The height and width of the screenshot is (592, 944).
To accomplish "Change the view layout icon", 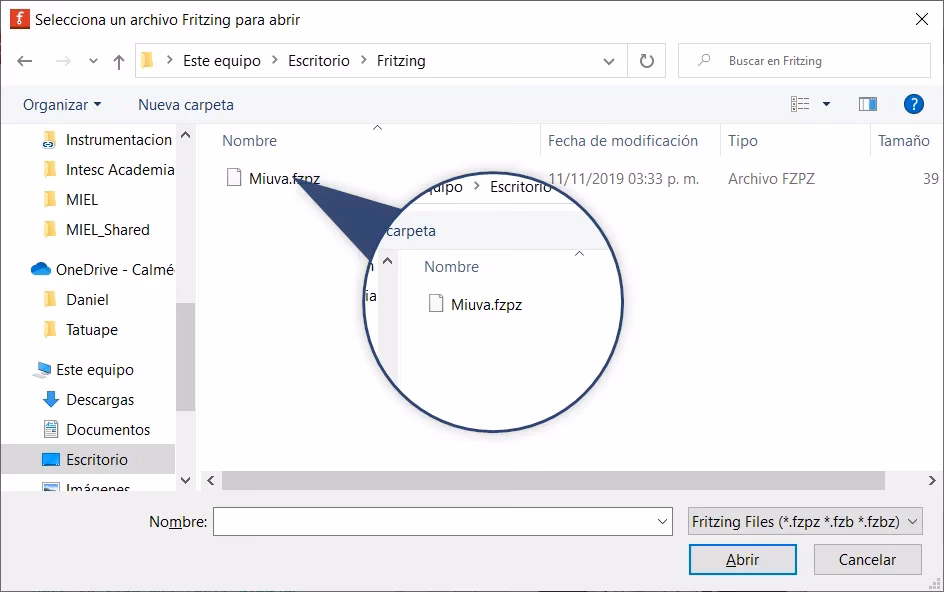I will pos(800,104).
